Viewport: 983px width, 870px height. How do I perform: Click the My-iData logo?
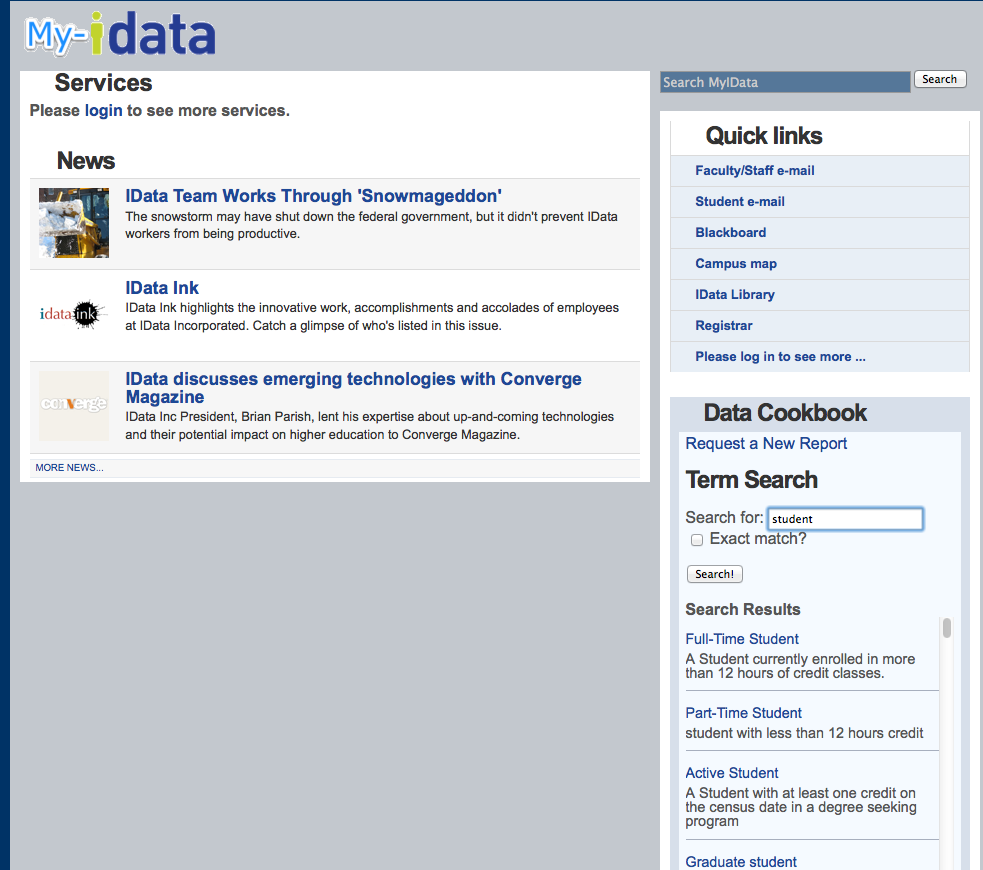pos(120,33)
